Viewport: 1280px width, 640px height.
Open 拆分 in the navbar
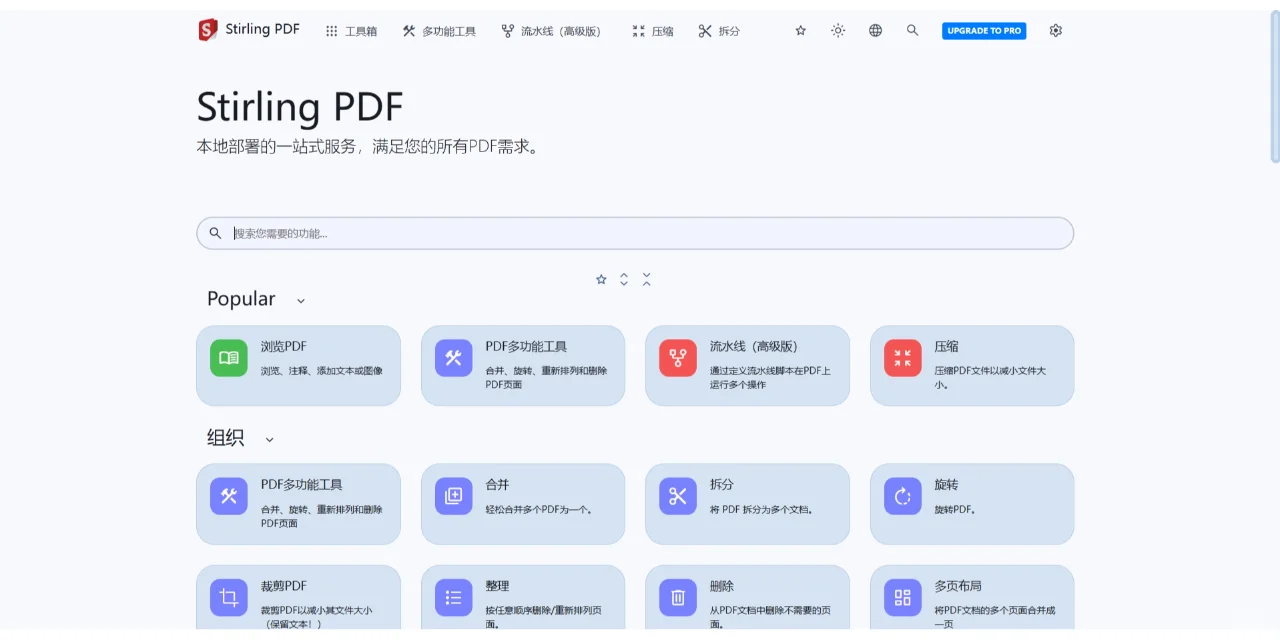click(x=719, y=31)
